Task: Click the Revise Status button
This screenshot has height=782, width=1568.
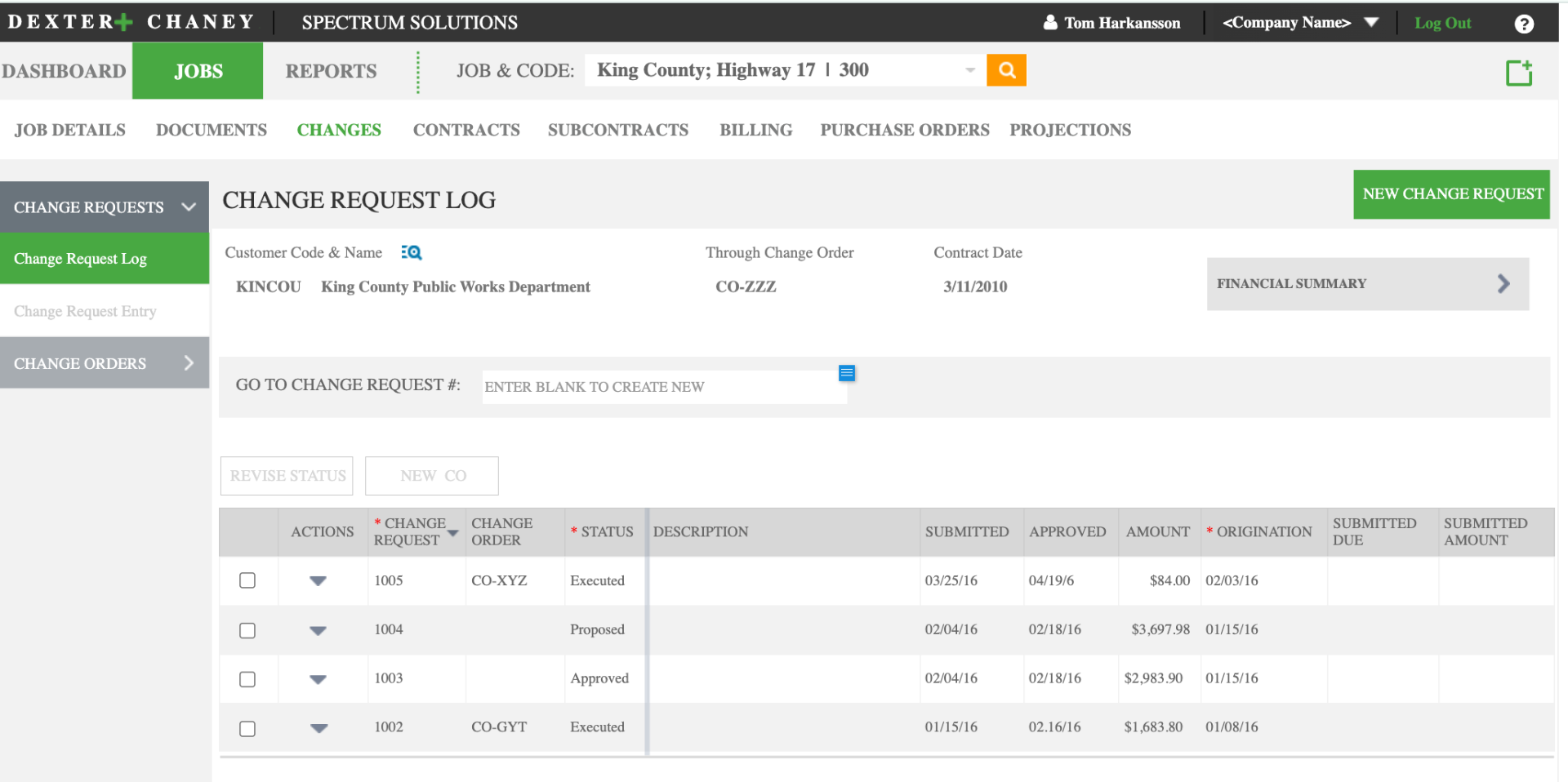Action: click(x=287, y=476)
